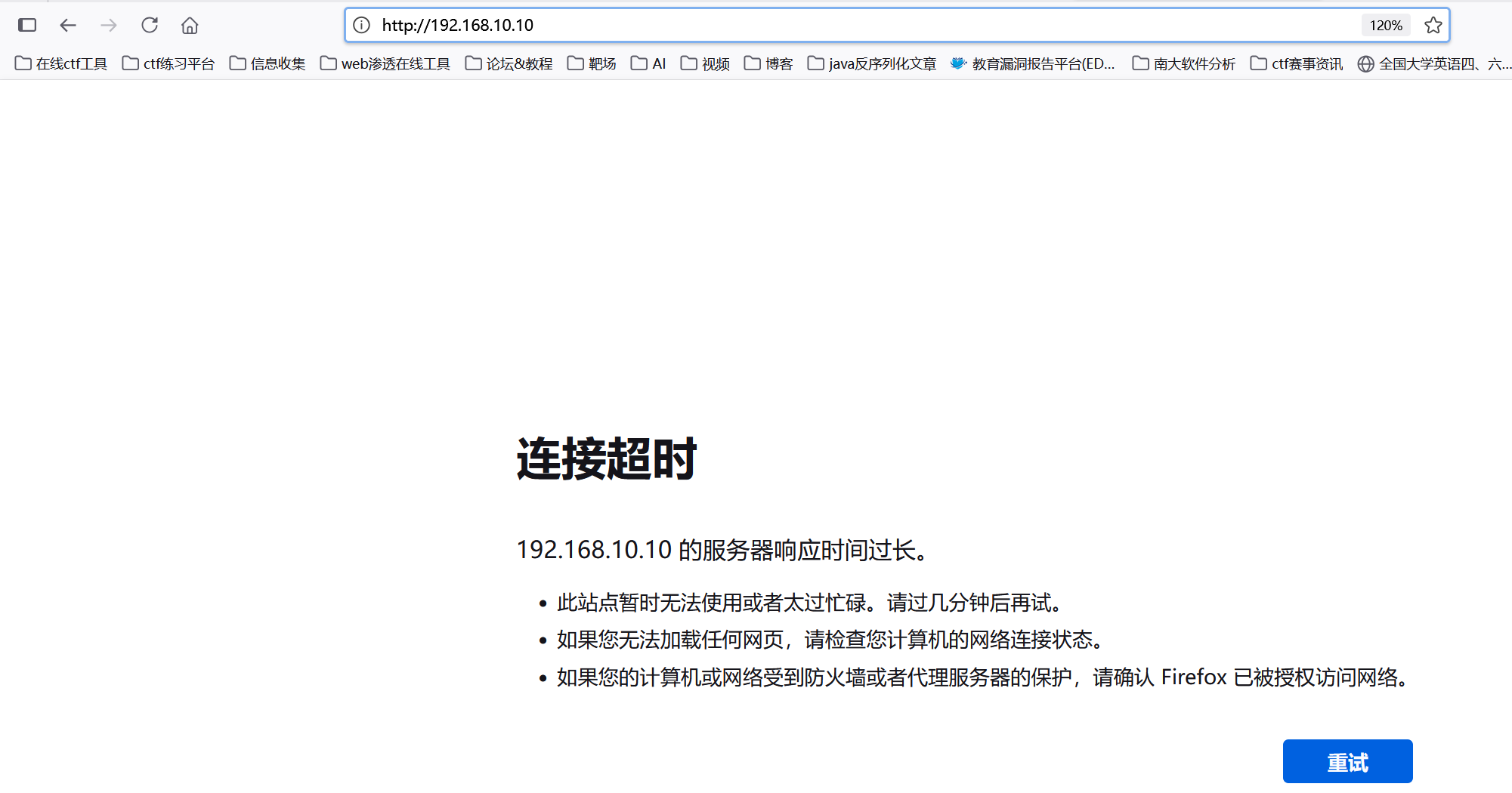Click the line starting 此站点暂时无法使用
Image resolution: width=1512 pixels, height=793 pixels.
(812, 603)
